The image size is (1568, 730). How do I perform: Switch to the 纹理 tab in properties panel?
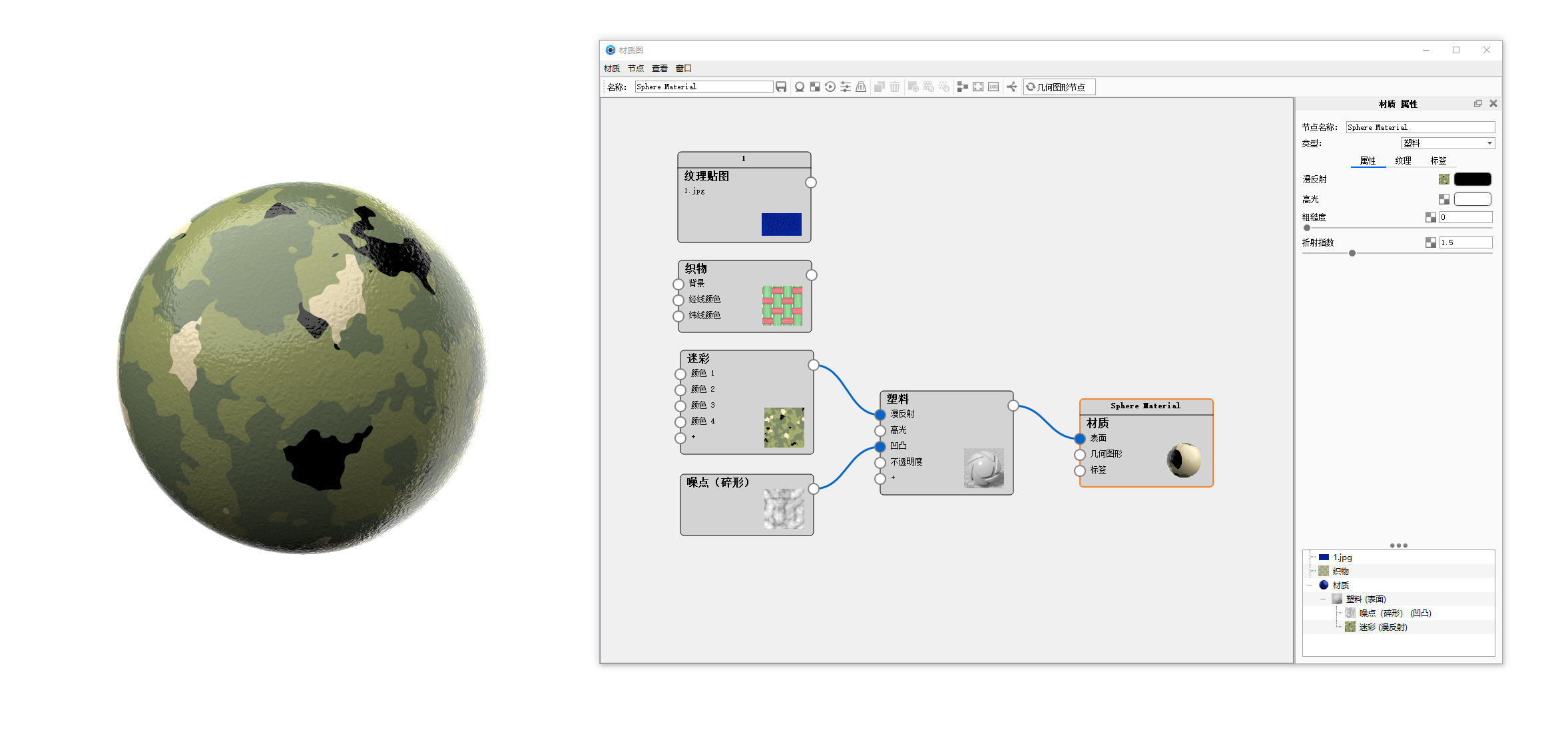coord(1403,161)
